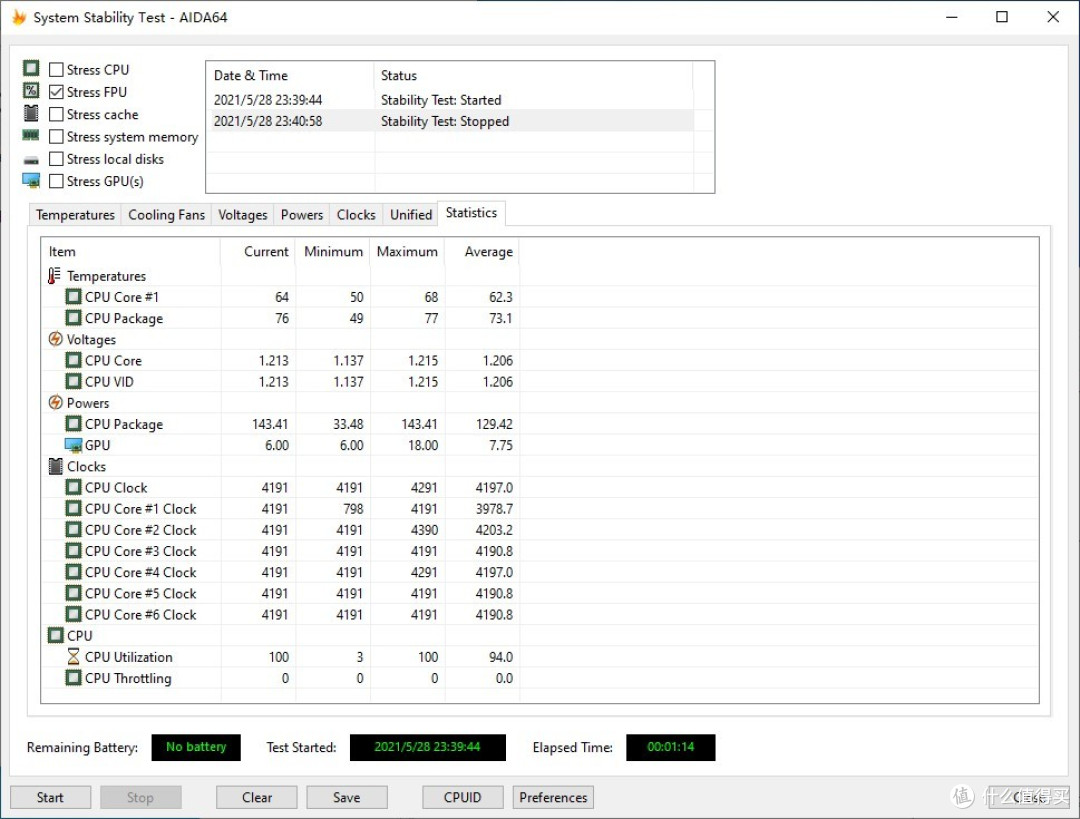Image resolution: width=1080 pixels, height=819 pixels.
Task: Enable the Stress CPU checkbox
Action: [56, 70]
